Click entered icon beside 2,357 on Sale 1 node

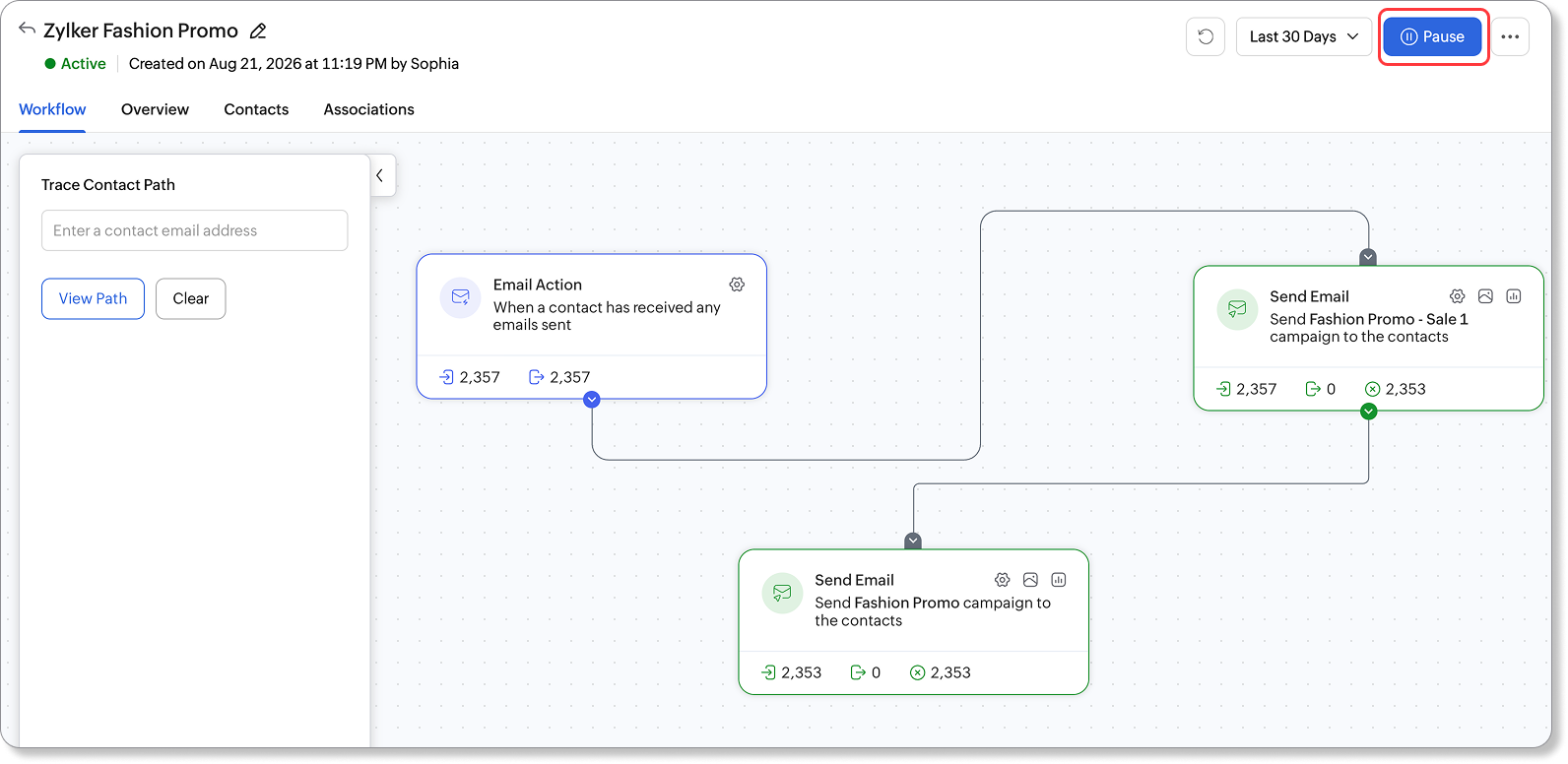pos(1223,389)
